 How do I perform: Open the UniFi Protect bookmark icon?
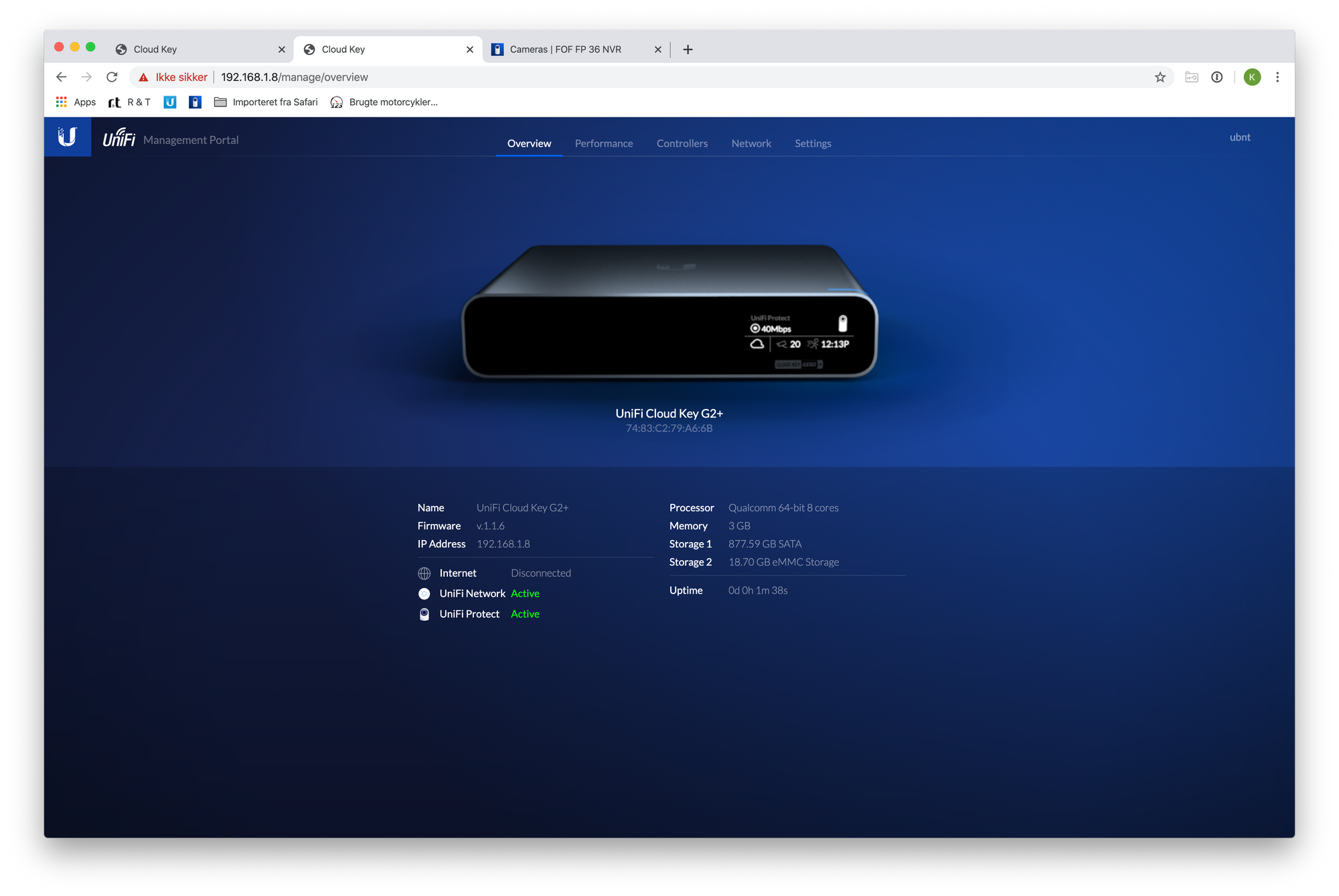(x=195, y=102)
